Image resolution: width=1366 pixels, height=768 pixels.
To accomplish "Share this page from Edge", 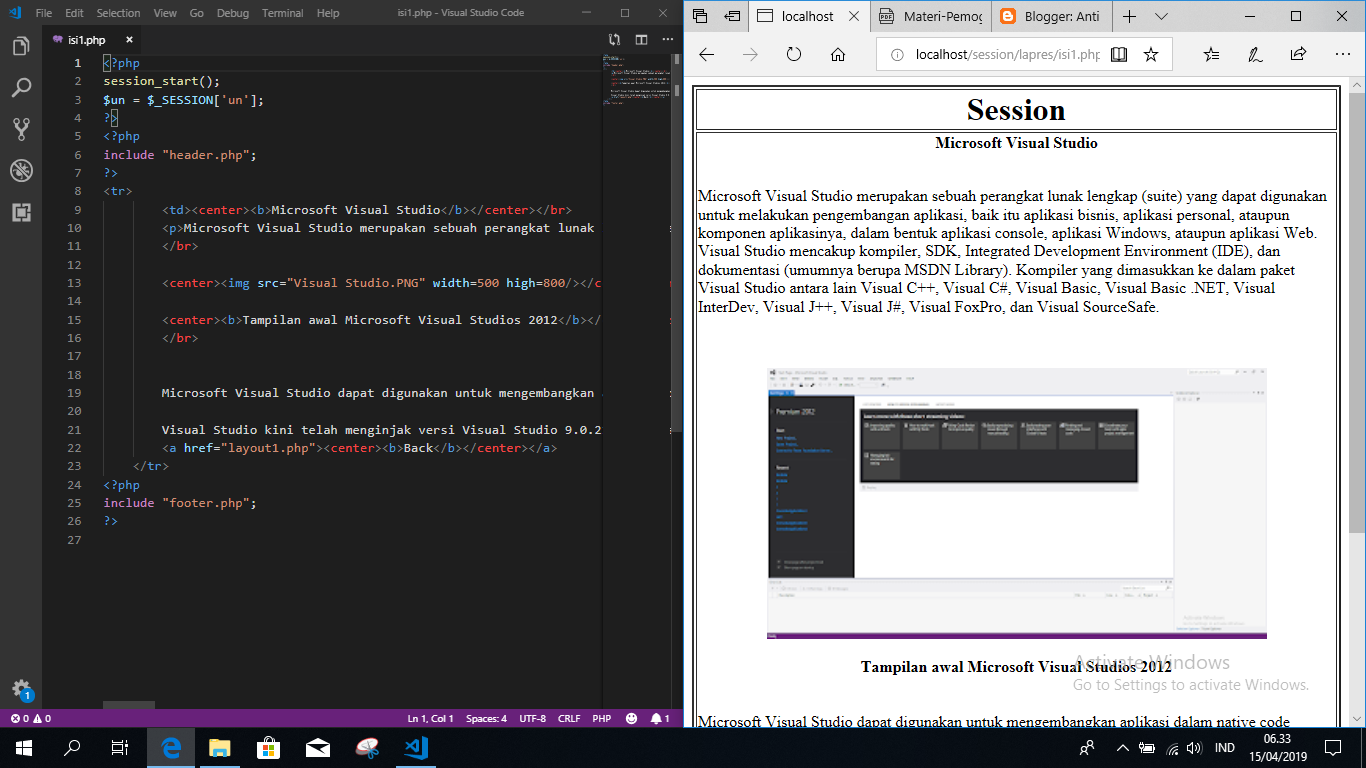I will click(1298, 54).
